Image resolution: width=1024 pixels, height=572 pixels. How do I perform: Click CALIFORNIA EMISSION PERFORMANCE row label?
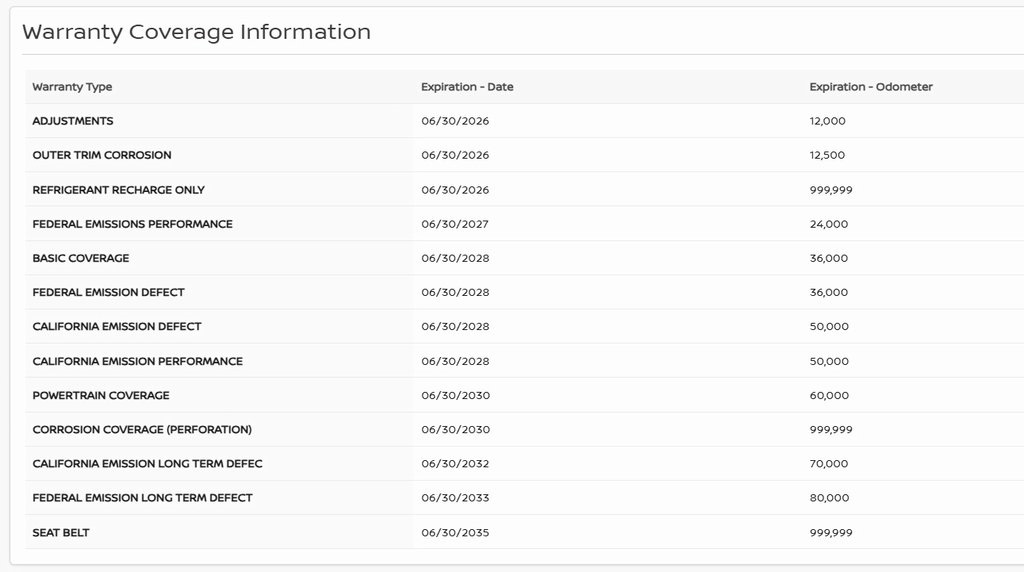click(x=137, y=361)
